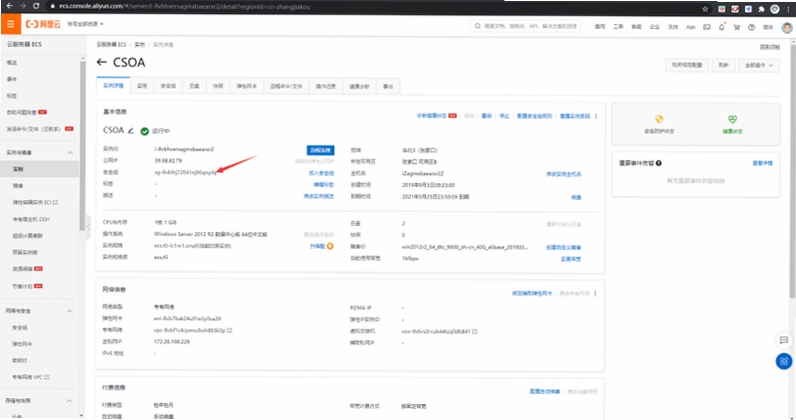Collapse the Storage & Snapshots sidebar section
This screenshot has width=796, height=420.
point(70,401)
